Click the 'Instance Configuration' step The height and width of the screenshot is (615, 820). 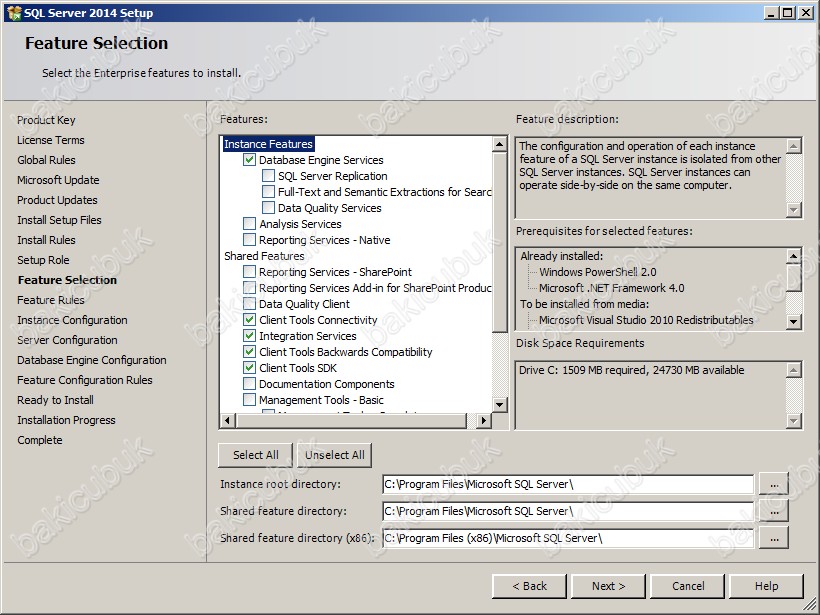(72, 320)
